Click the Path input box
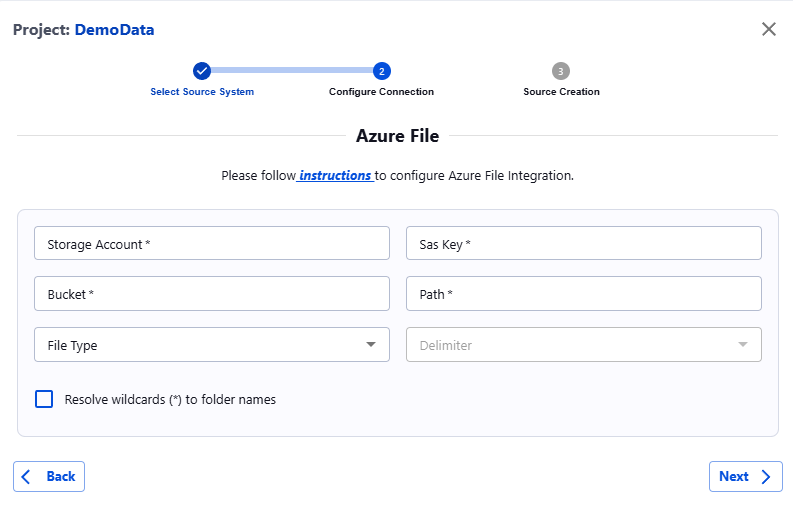The height and width of the screenshot is (505, 793). (x=584, y=294)
